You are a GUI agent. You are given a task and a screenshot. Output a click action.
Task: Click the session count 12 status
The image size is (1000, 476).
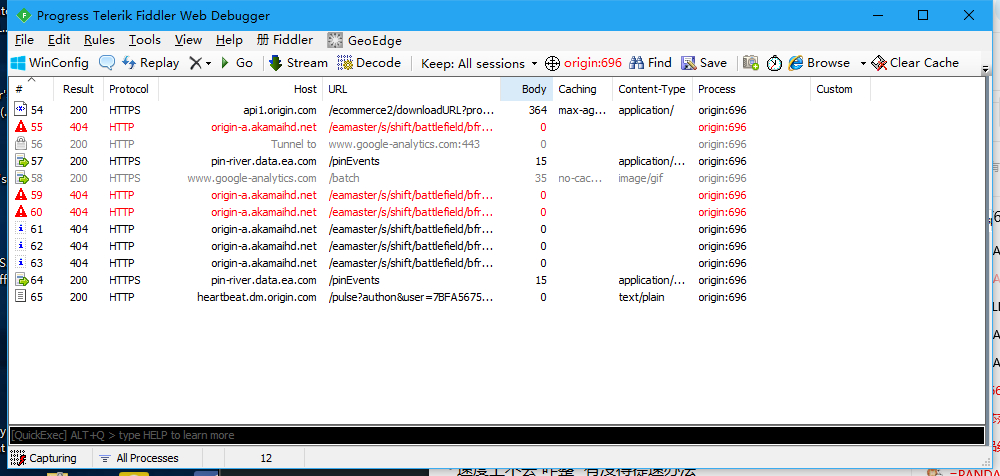pos(266,458)
